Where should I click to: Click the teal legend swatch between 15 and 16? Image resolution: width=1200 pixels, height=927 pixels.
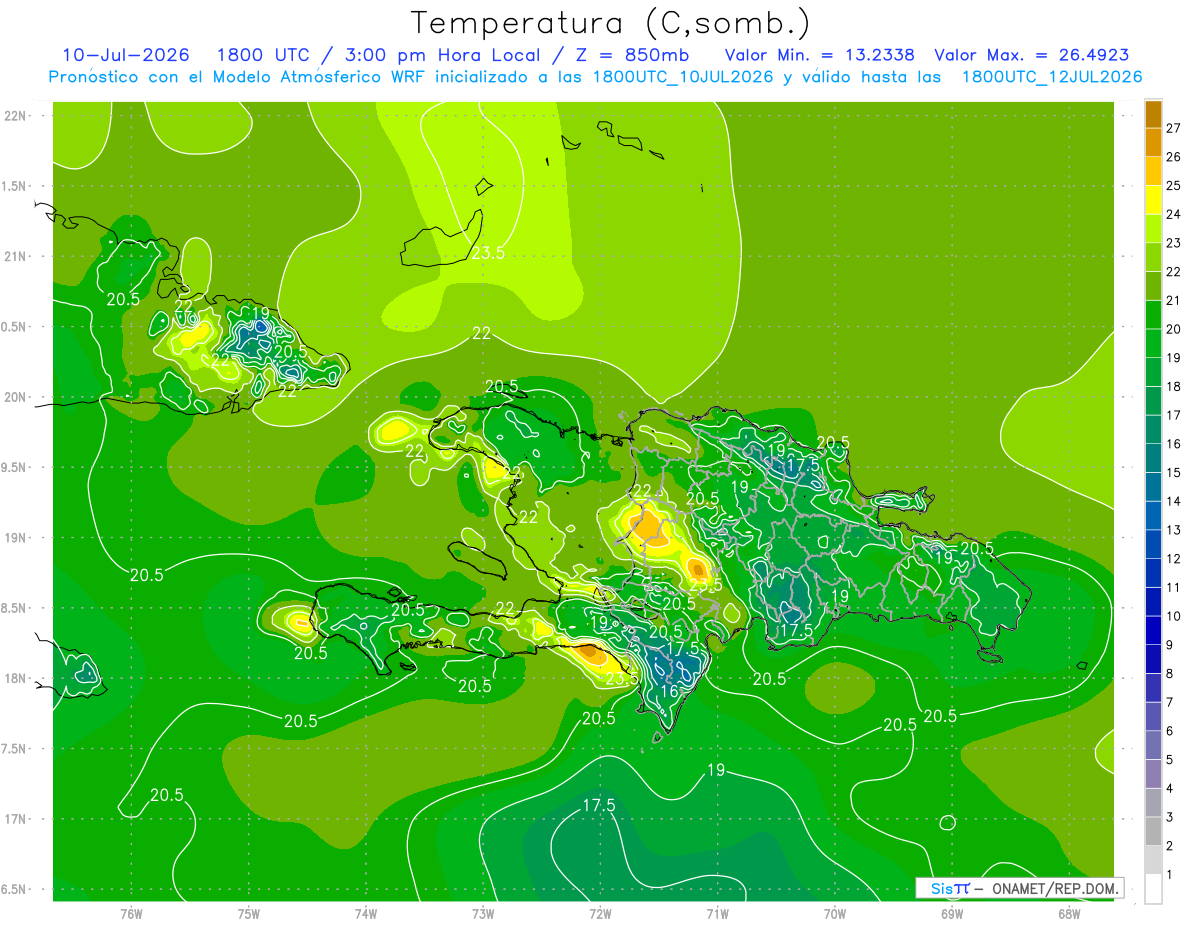pos(1153,457)
